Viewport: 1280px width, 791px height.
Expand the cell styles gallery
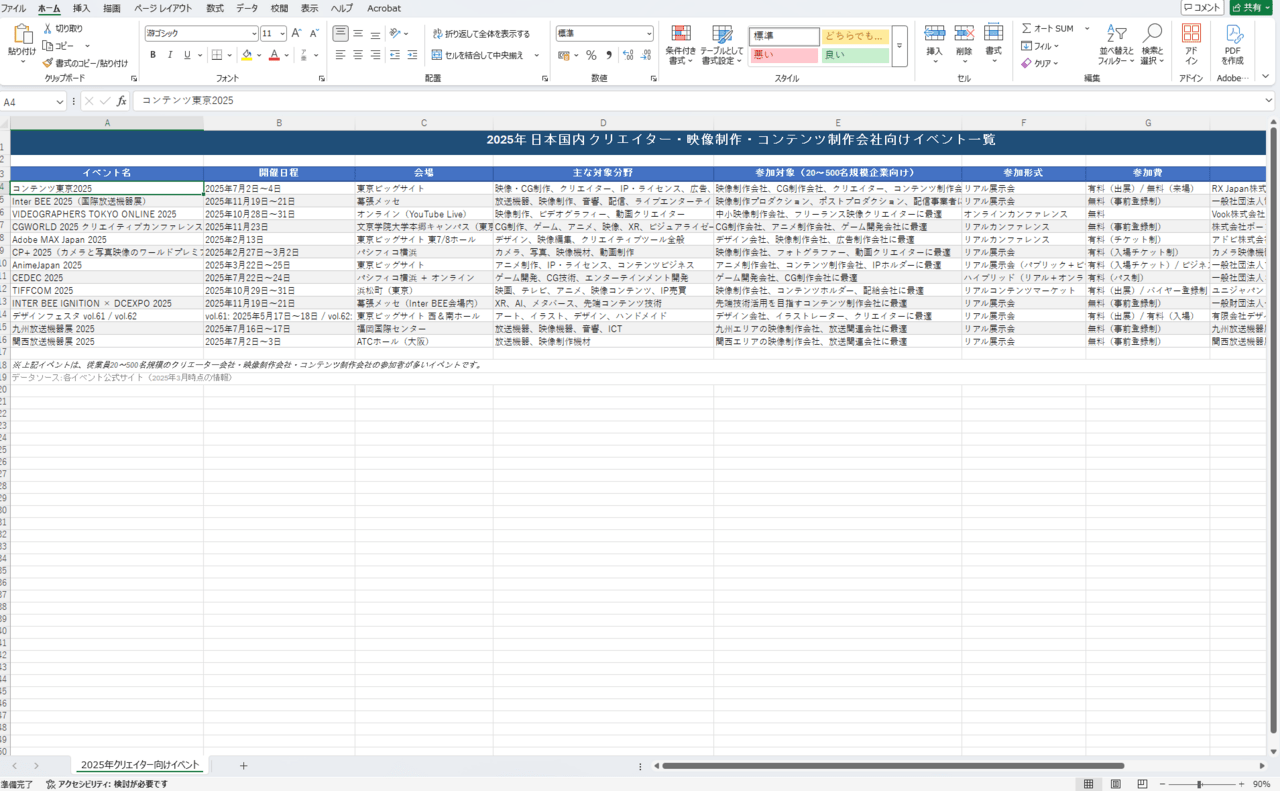[x=899, y=46]
